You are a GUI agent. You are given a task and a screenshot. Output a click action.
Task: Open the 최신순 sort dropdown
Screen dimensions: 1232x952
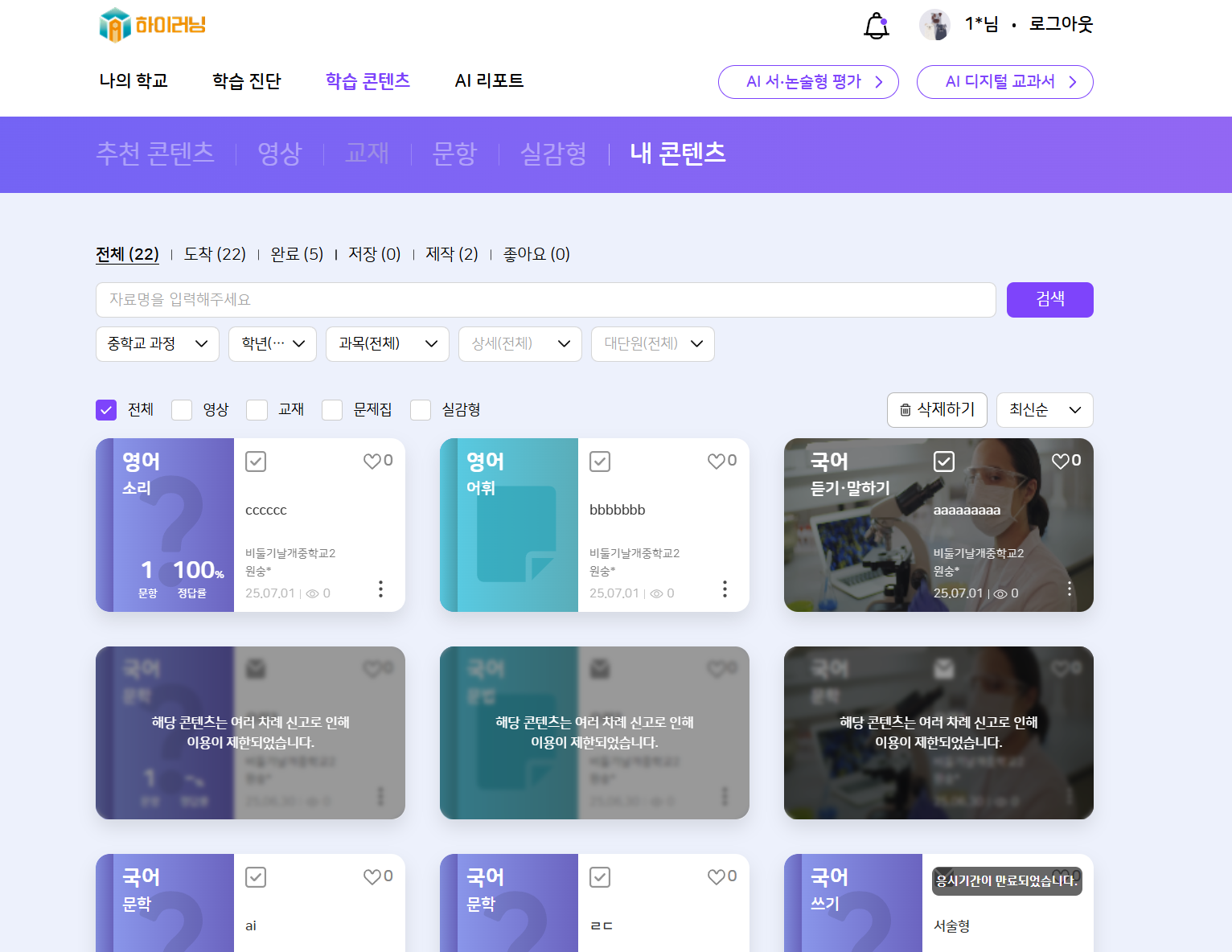[1044, 410]
